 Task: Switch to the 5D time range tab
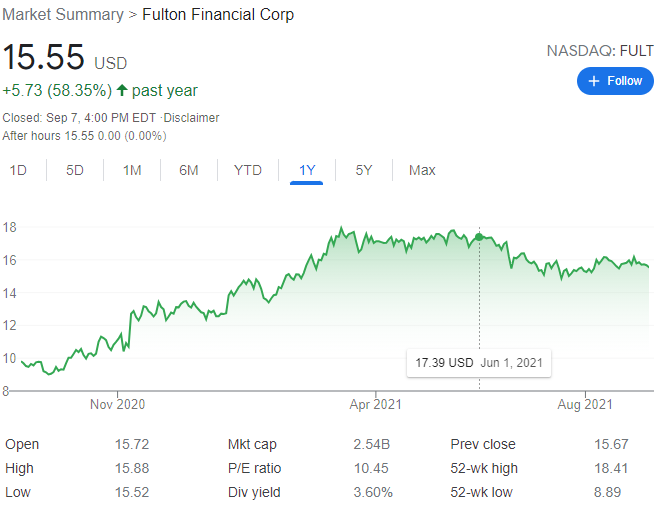75,170
